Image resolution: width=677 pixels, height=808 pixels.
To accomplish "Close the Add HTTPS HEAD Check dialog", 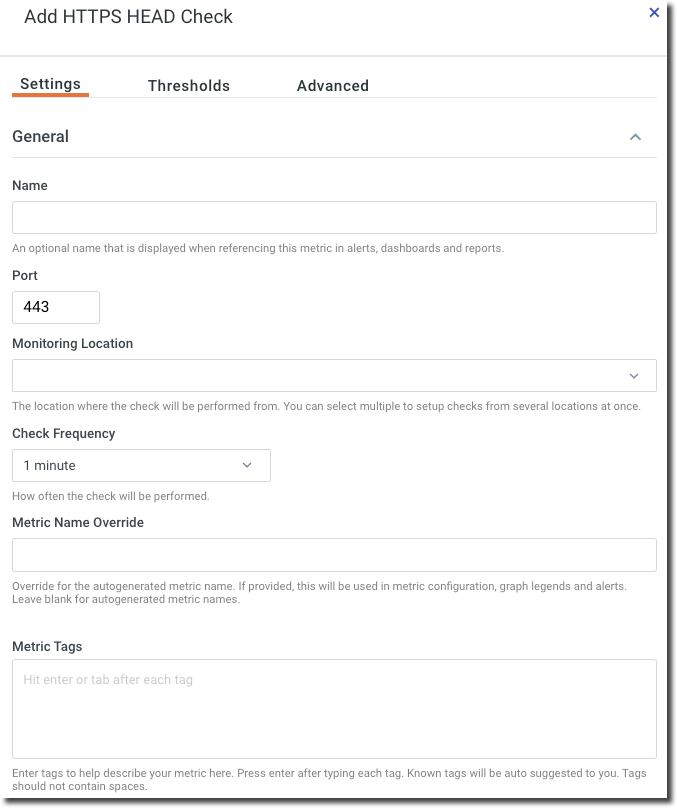I will tap(654, 13).
